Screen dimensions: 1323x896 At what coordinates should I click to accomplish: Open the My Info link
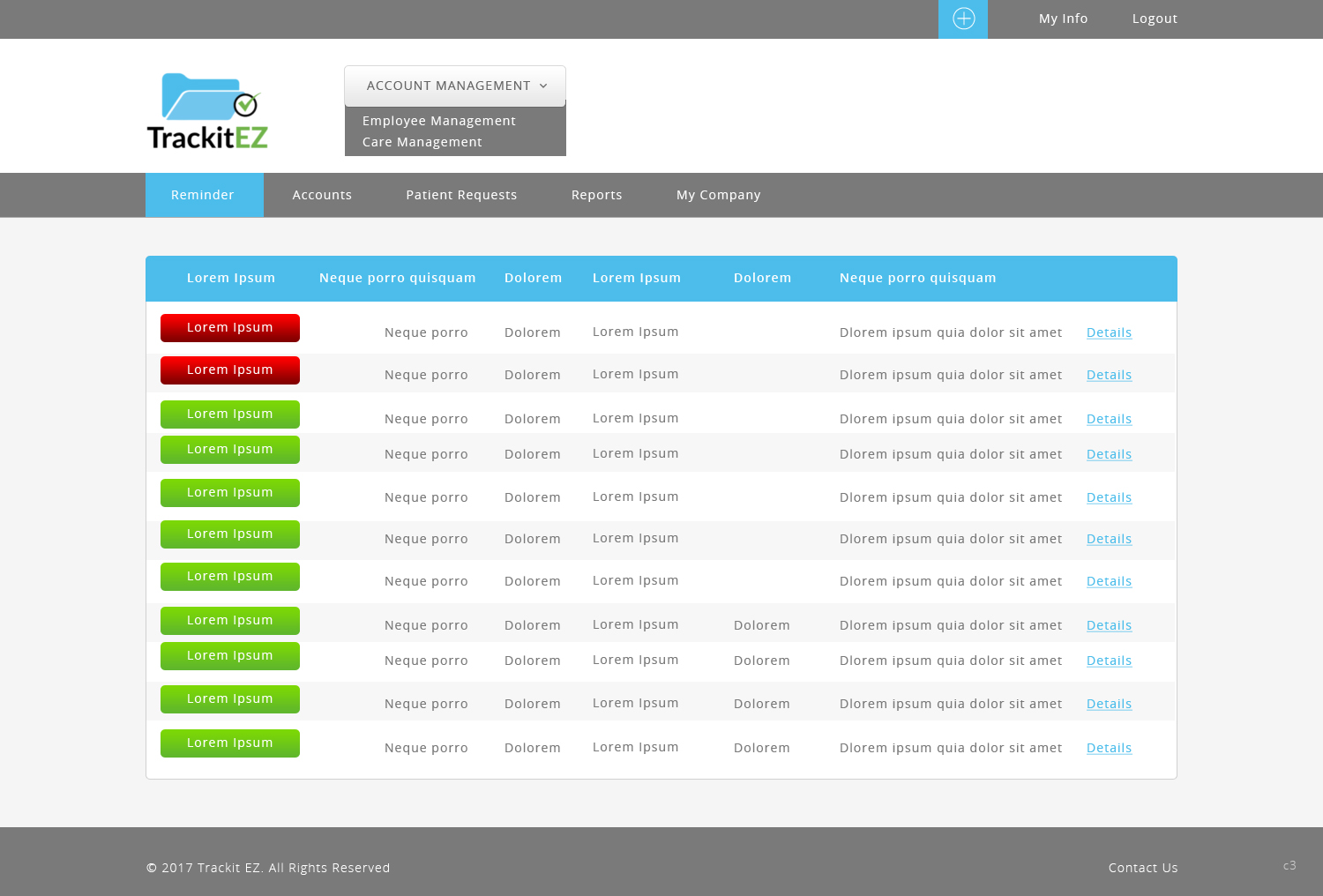1063,19
